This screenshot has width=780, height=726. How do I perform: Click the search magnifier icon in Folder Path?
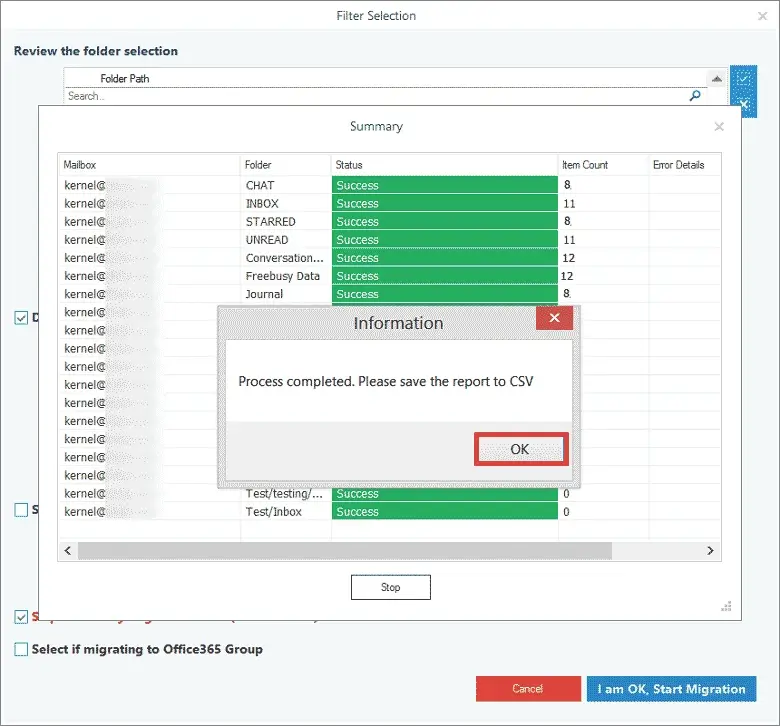pos(695,96)
